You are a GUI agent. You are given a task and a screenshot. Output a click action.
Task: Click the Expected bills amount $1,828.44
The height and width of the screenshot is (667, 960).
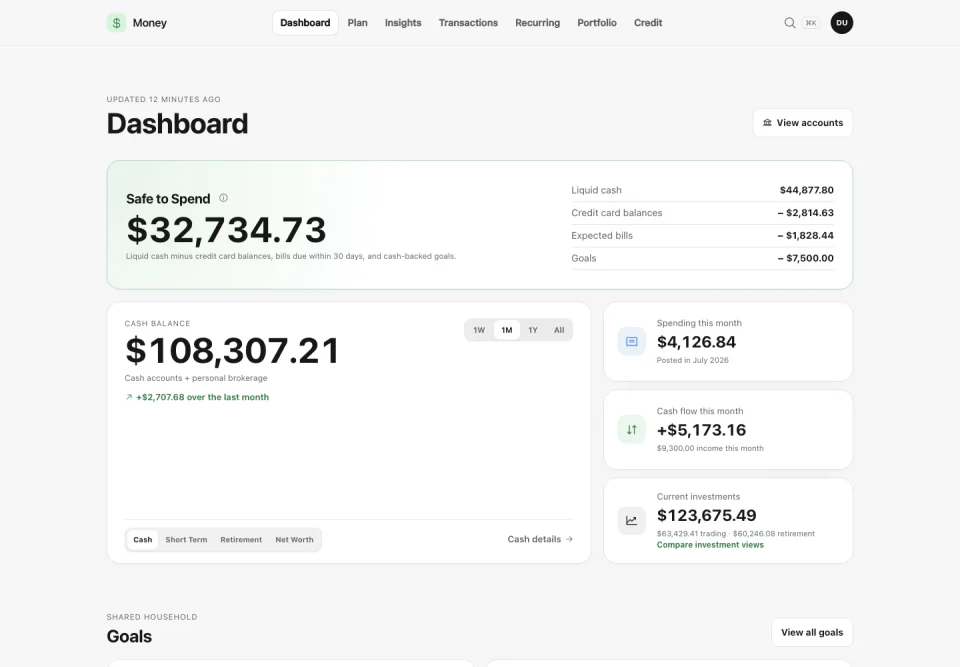(x=806, y=235)
